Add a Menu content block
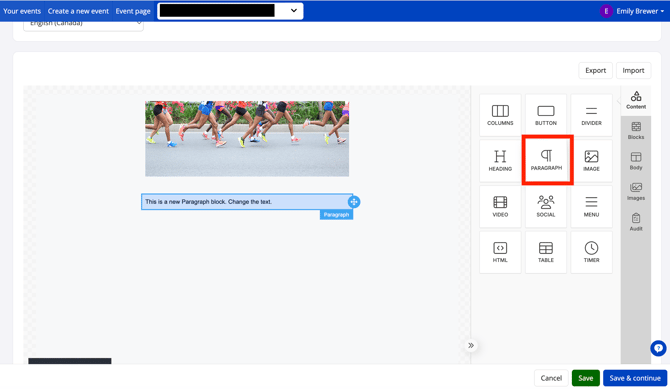Screen dimensions: 670x389 (x=591, y=206)
